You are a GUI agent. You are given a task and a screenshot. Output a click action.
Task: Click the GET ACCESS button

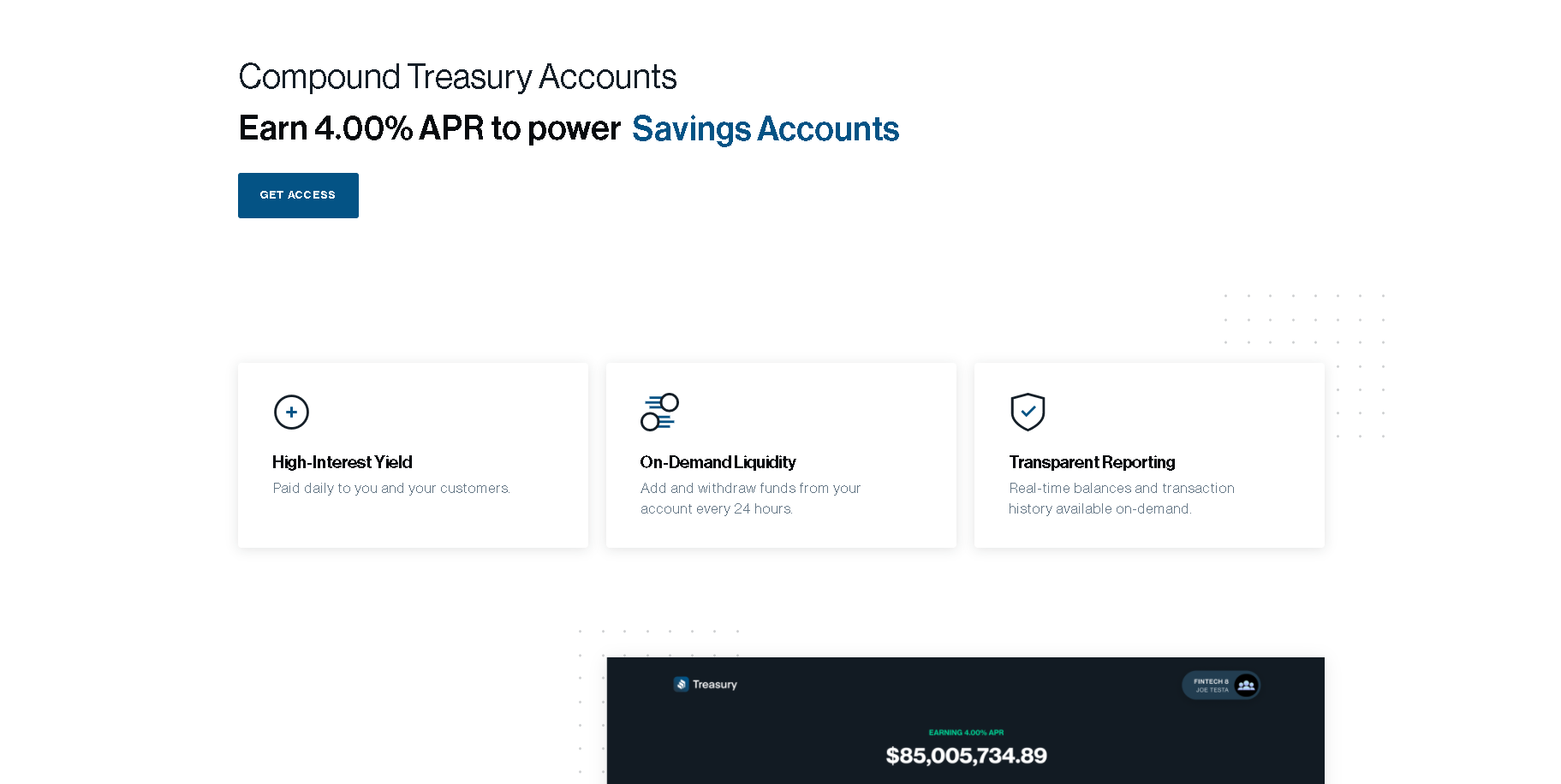[298, 195]
